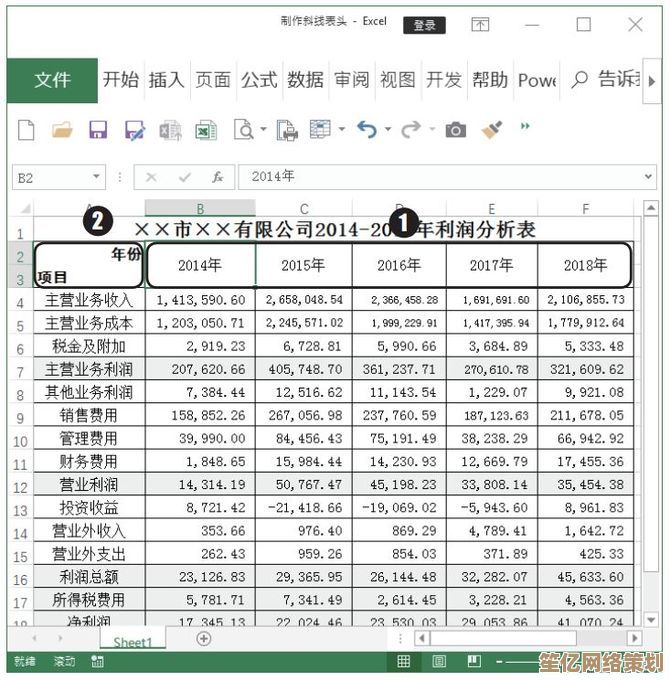Click horizontal scrollbar left arrow
The height and width of the screenshot is (681, 670).
click(x=422, y=638)
